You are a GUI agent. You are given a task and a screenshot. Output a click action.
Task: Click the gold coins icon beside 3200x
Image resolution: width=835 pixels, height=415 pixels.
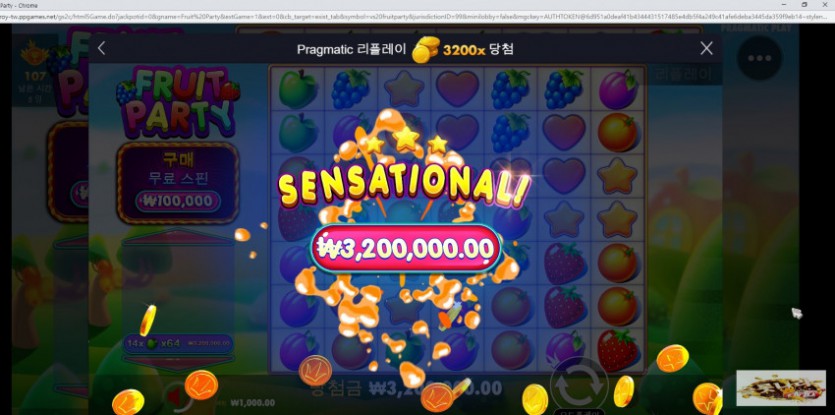coord(426,50)
